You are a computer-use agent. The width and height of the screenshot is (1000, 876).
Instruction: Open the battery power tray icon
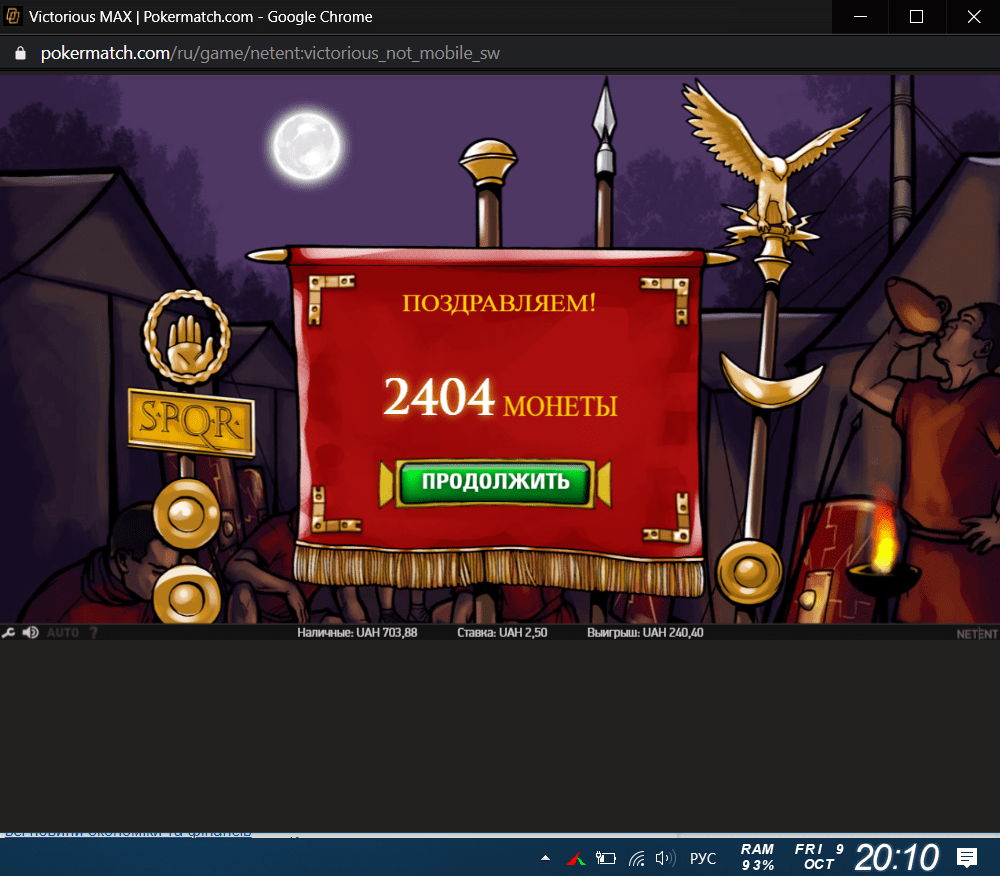click(x=605, y=858)
